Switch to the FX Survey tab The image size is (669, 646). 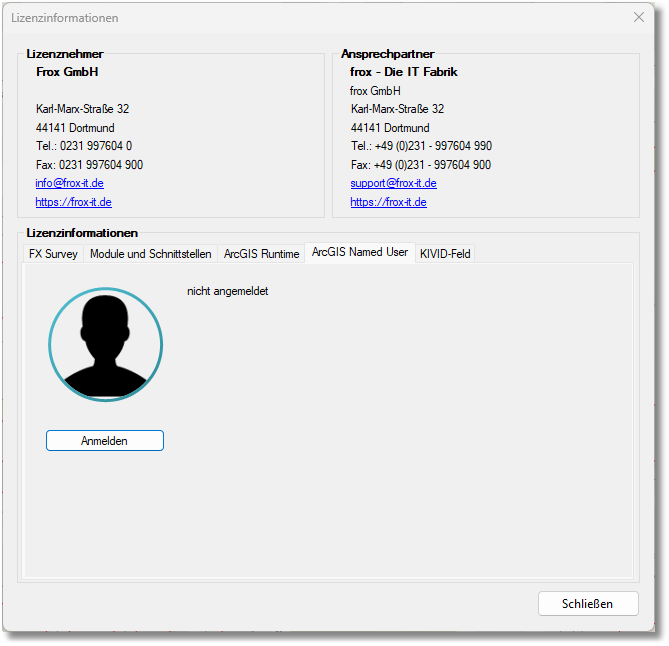pyautogui.click(x=53, y=254)
